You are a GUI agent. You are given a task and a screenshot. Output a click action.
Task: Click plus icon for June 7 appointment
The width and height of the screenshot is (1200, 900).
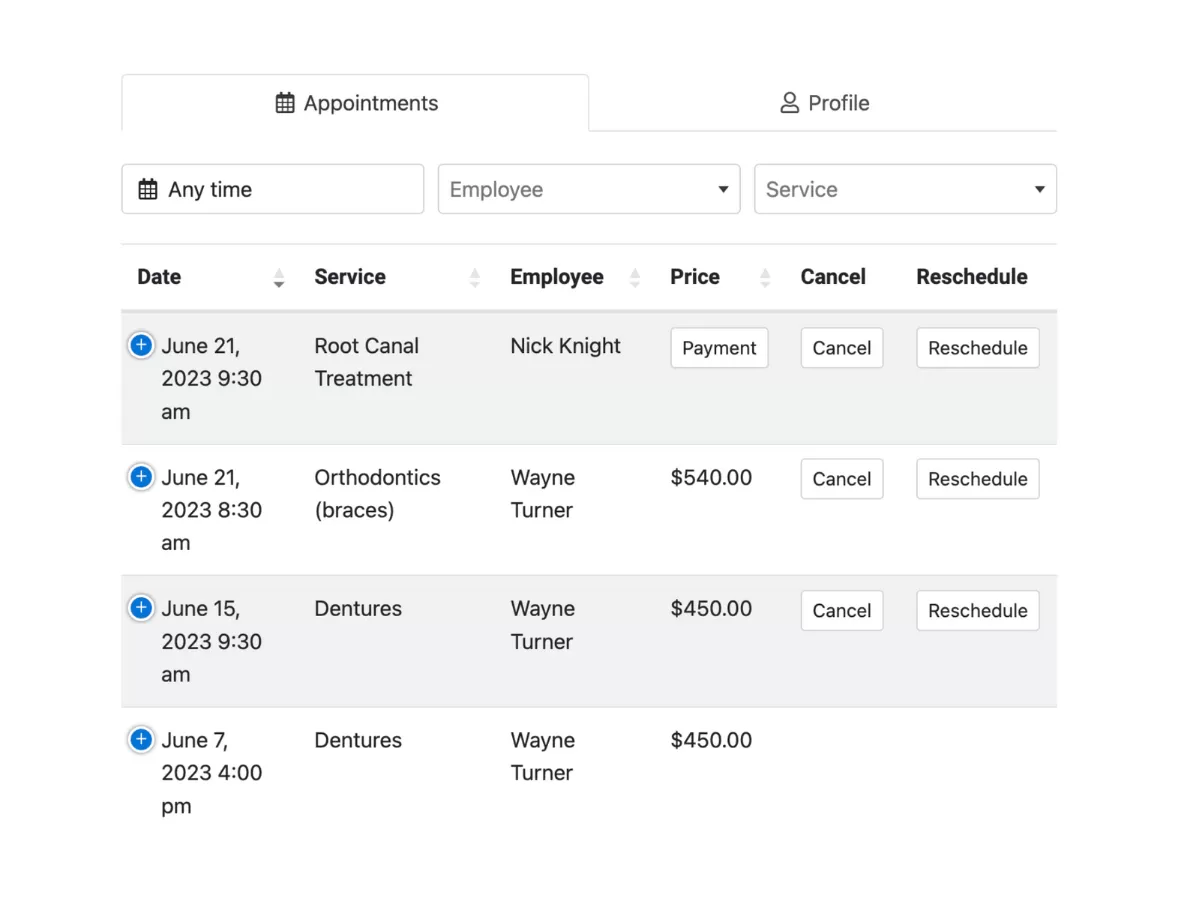click(141, 740)
